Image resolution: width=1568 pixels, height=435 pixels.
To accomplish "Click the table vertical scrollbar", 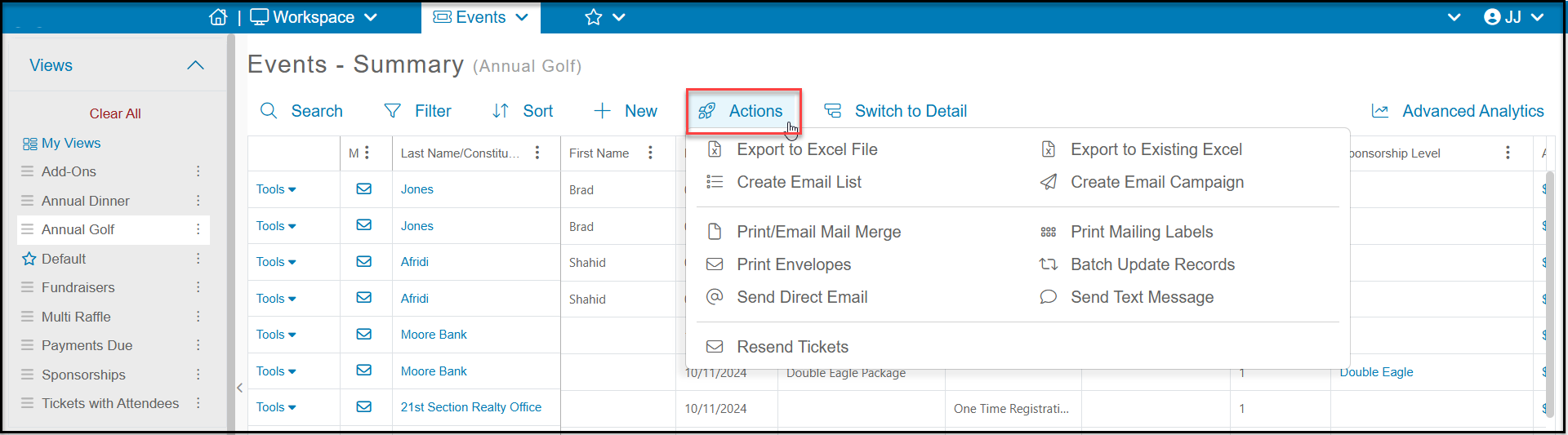I will (x=1549, y=294).
